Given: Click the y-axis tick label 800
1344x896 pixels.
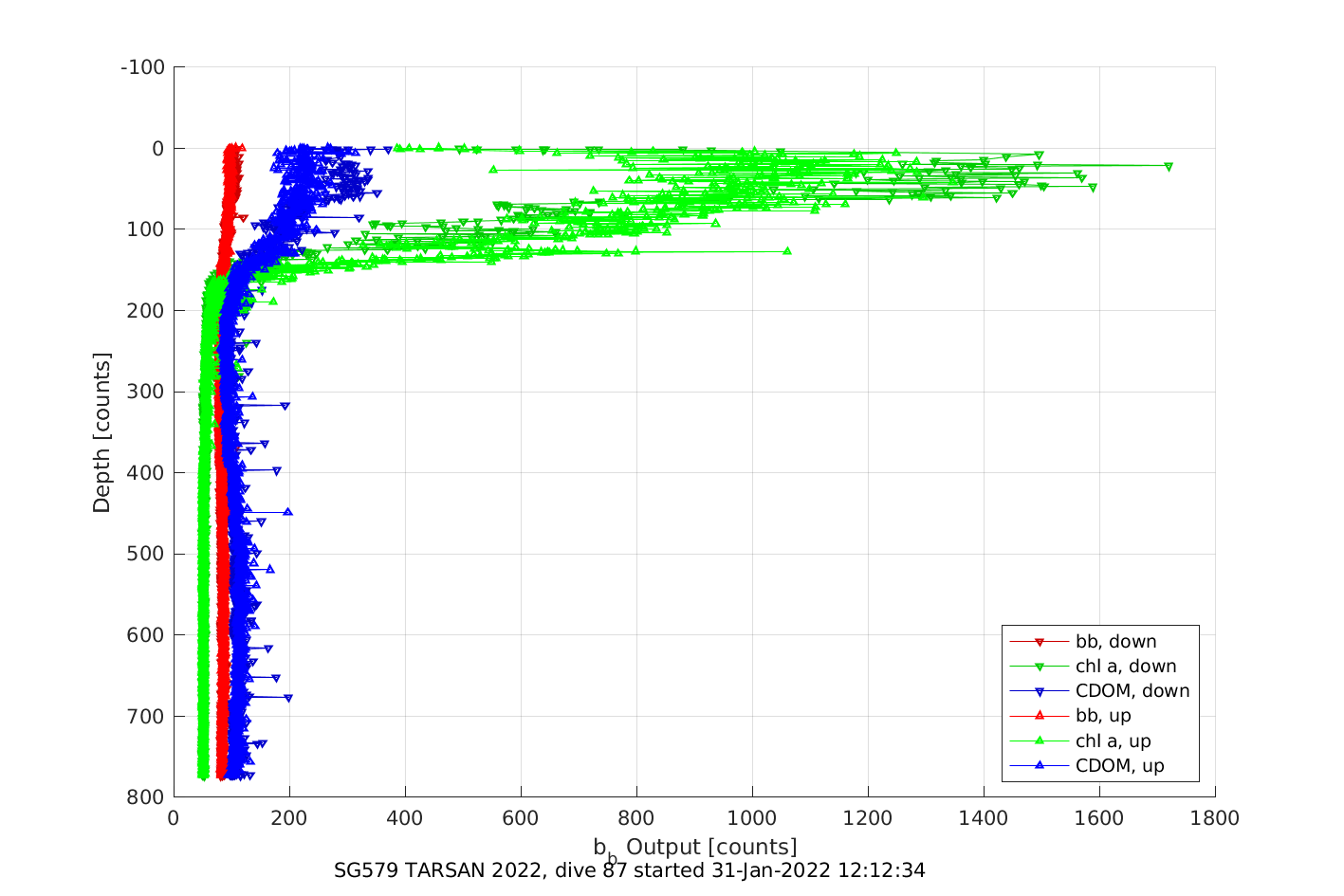Looking at the screenshot, I should (147, 797).
